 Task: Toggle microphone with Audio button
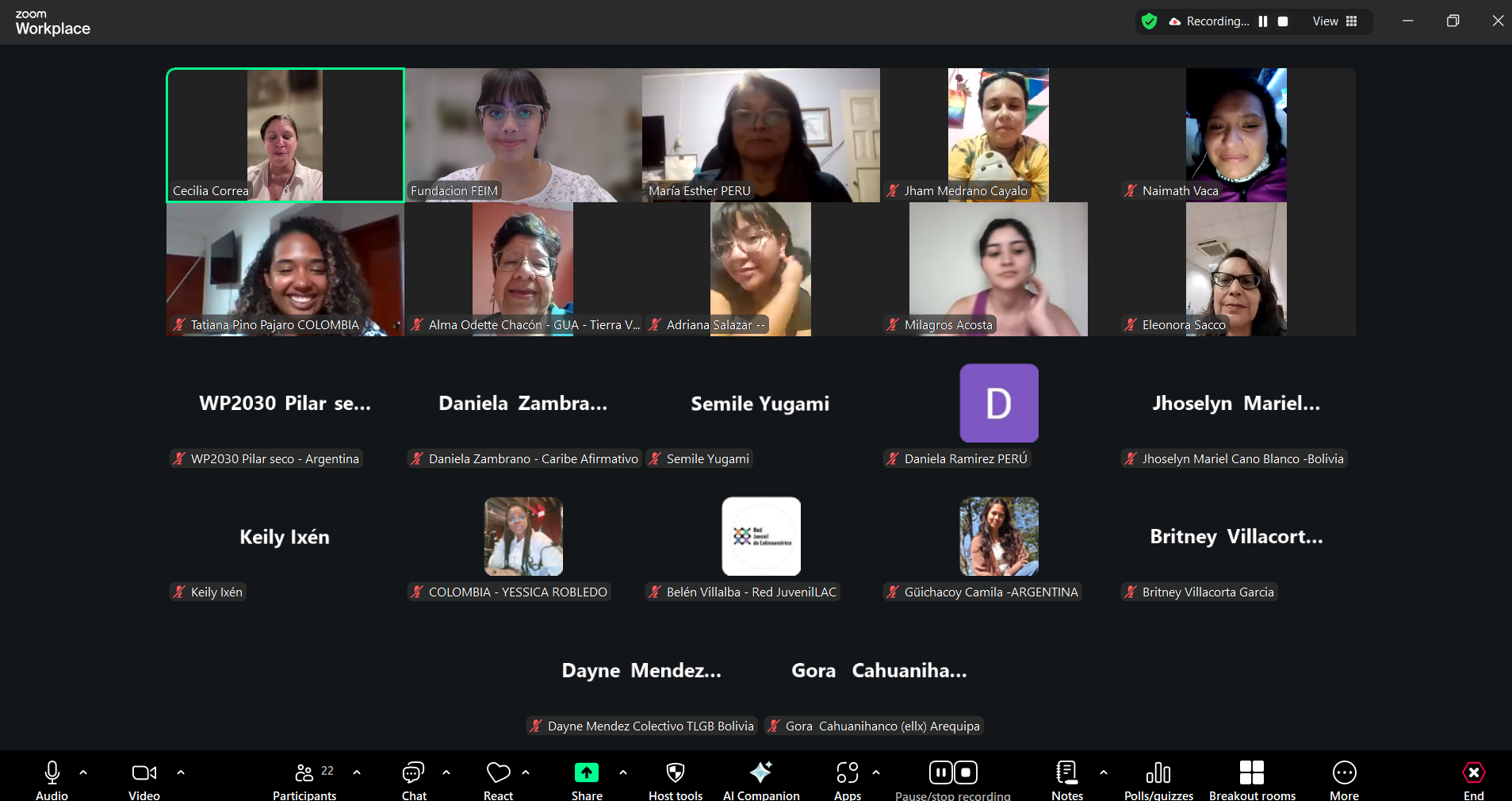tap(52, 773)
